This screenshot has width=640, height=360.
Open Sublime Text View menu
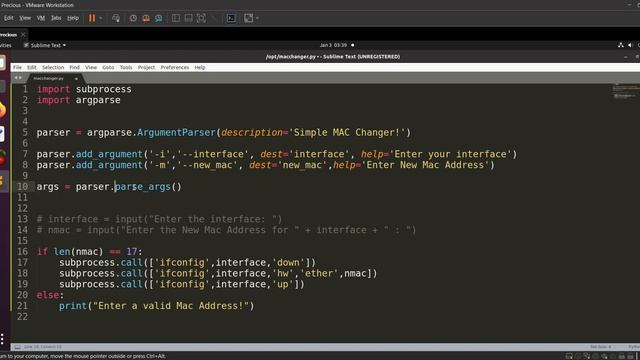[91, 67]
